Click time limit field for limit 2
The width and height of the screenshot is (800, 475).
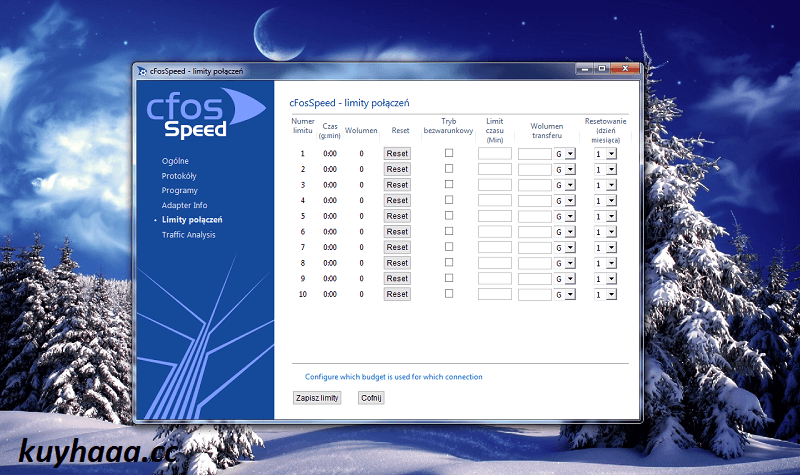pyautogui.click(x=494, y=169)
